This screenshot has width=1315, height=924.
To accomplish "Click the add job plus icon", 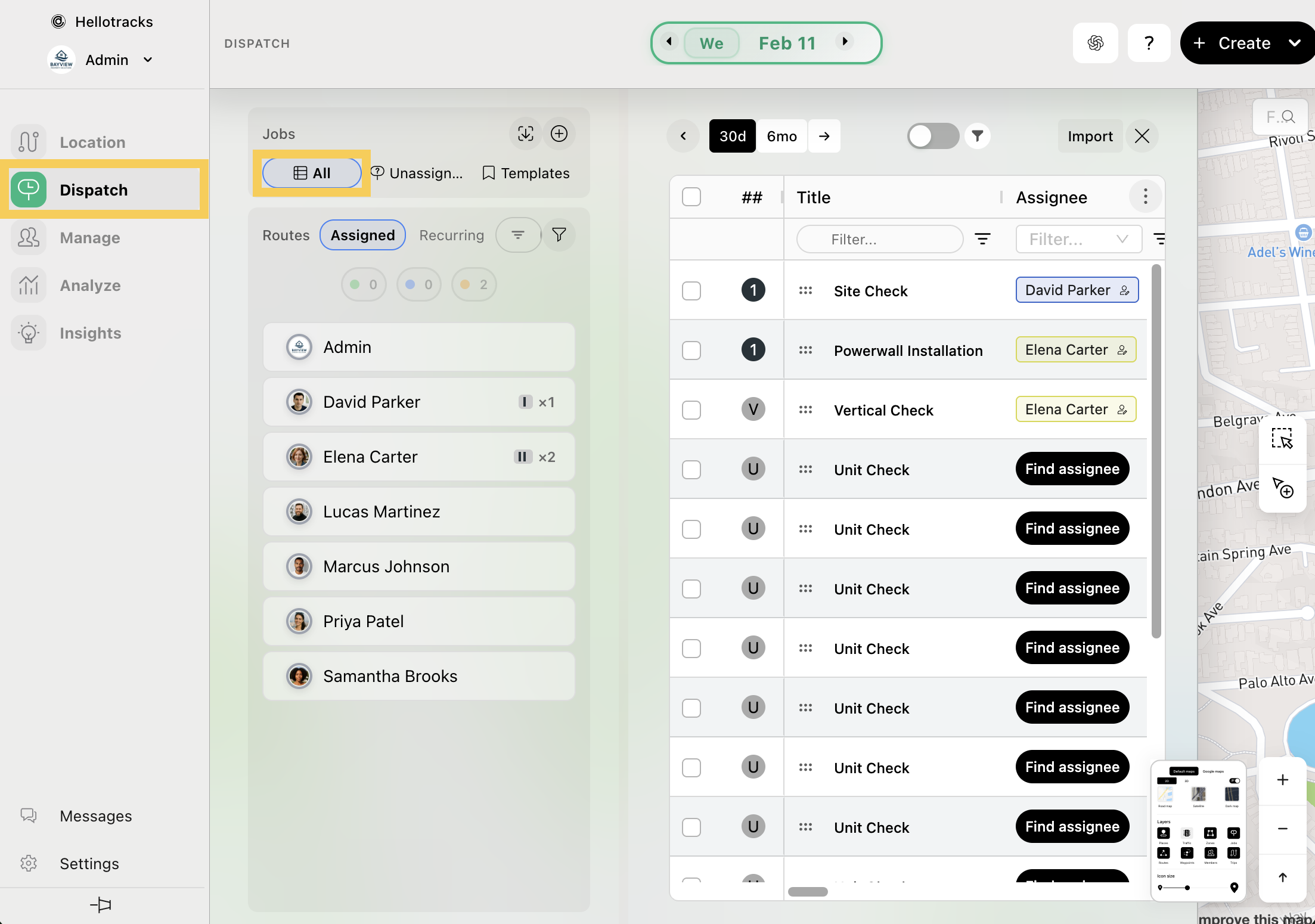I will (559, 134).
